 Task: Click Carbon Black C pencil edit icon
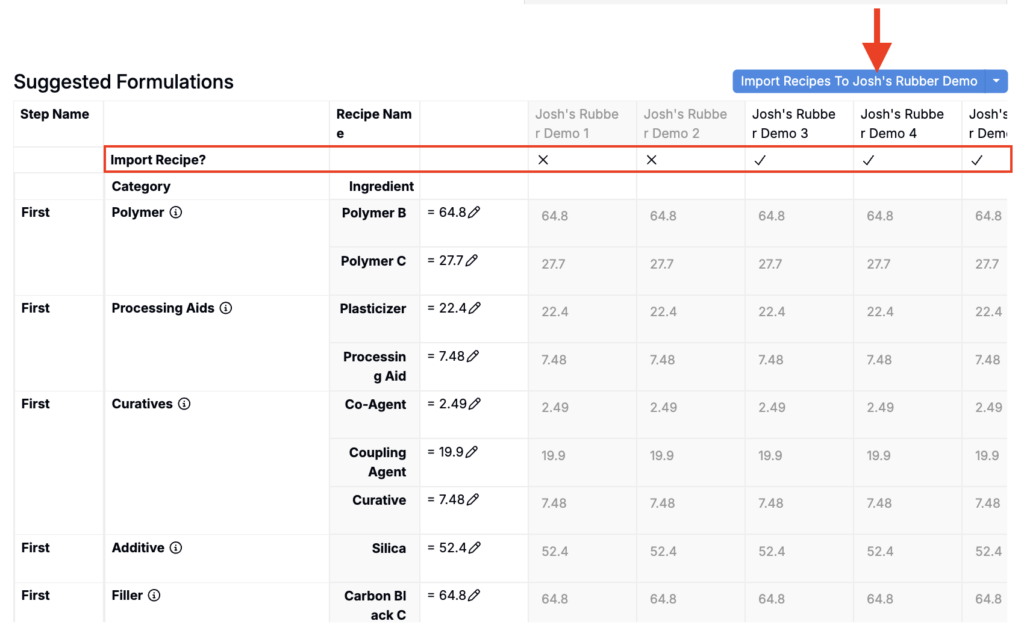click(475, 596)
